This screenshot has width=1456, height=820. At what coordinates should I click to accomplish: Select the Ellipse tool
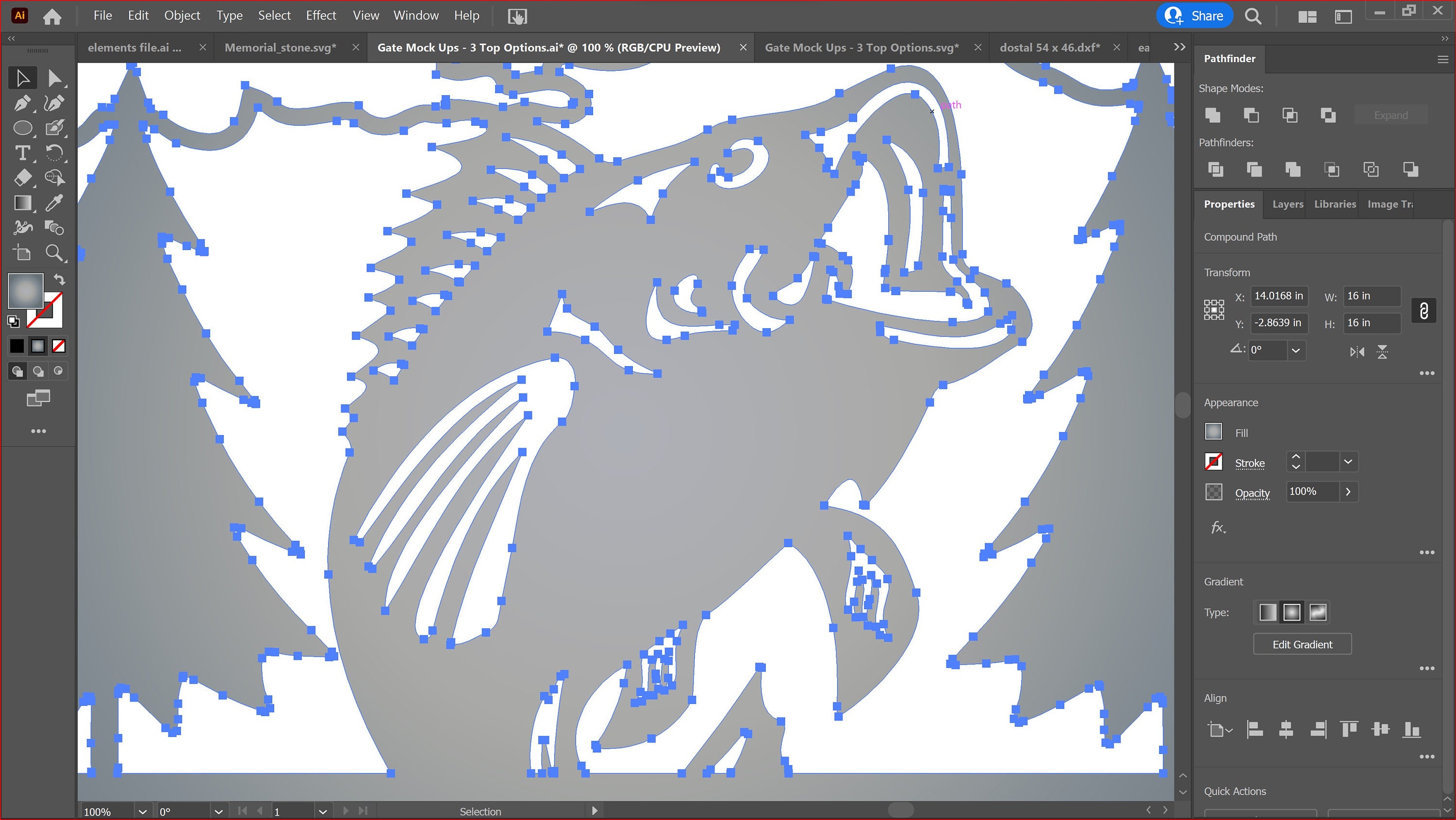coord(23,128)
